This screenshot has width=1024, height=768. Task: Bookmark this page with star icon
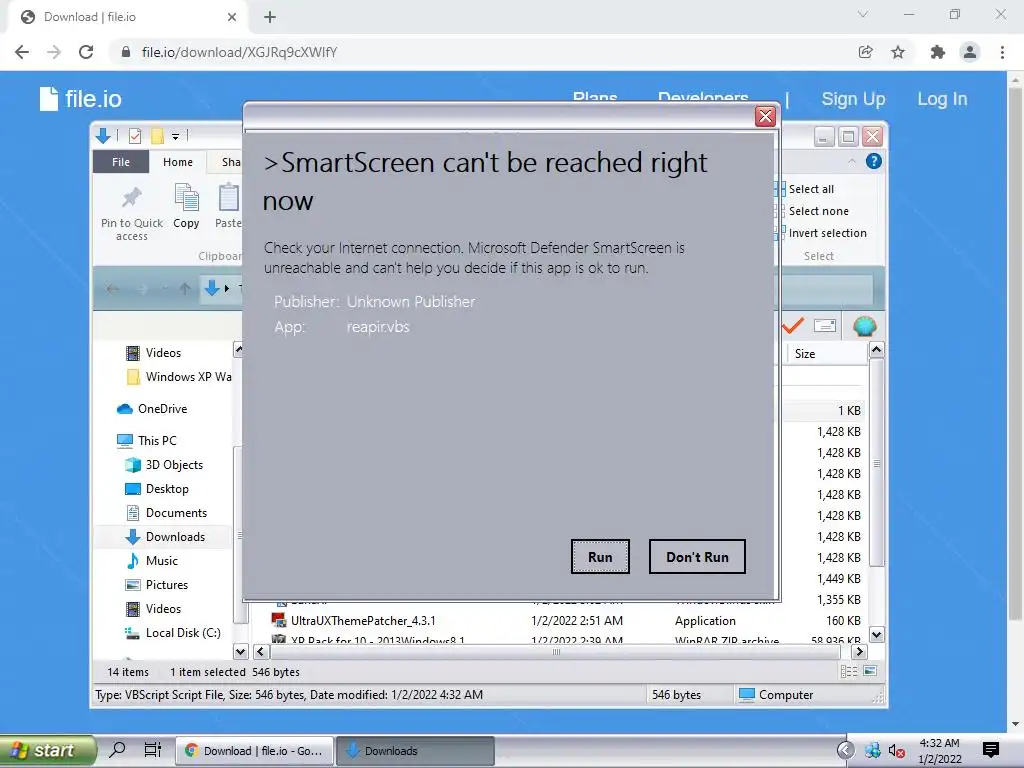pyautogui.click(x=898, y=52)
